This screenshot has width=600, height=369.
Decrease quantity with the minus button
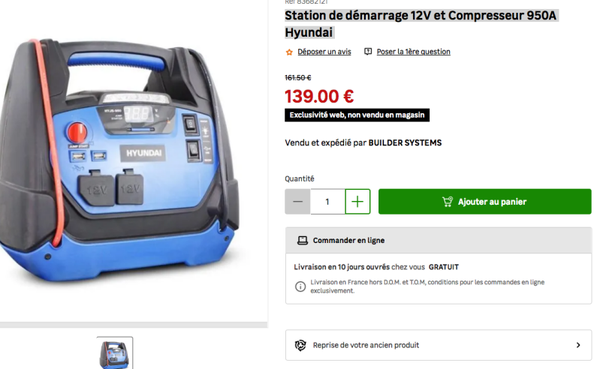[x=297, y=201]
